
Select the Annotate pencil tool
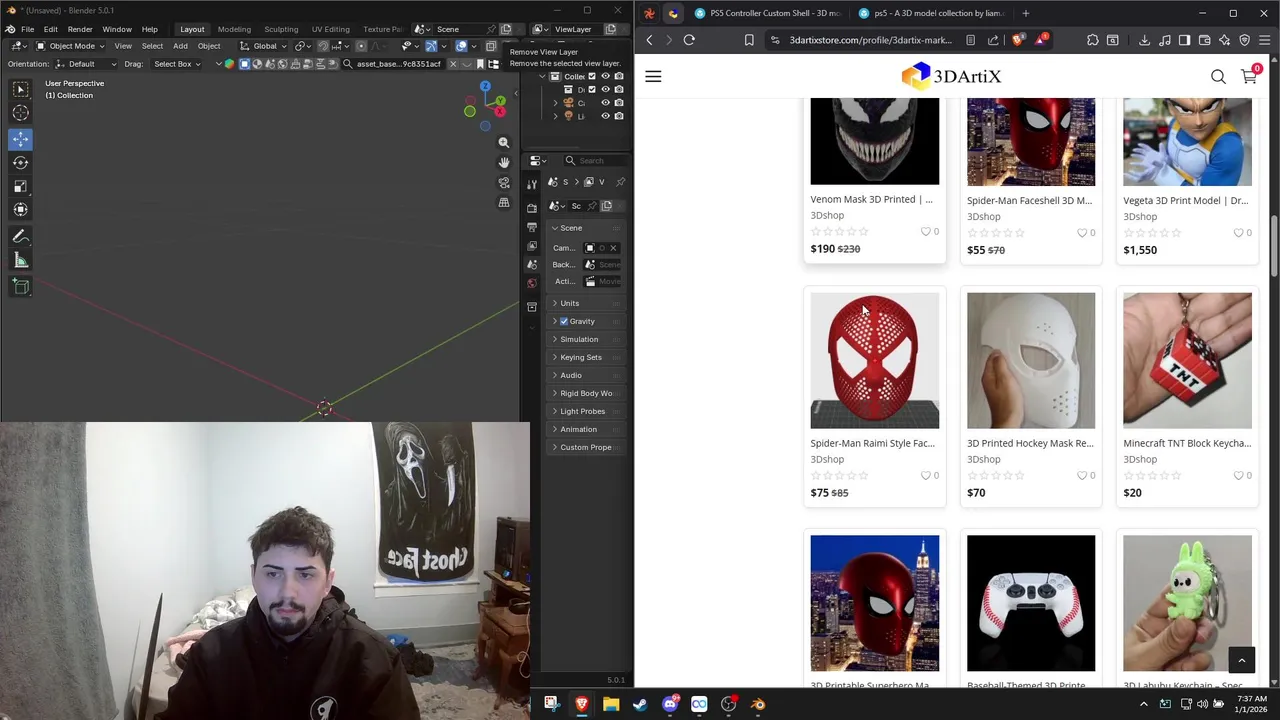pyautogui.click(x=20, y=237)
